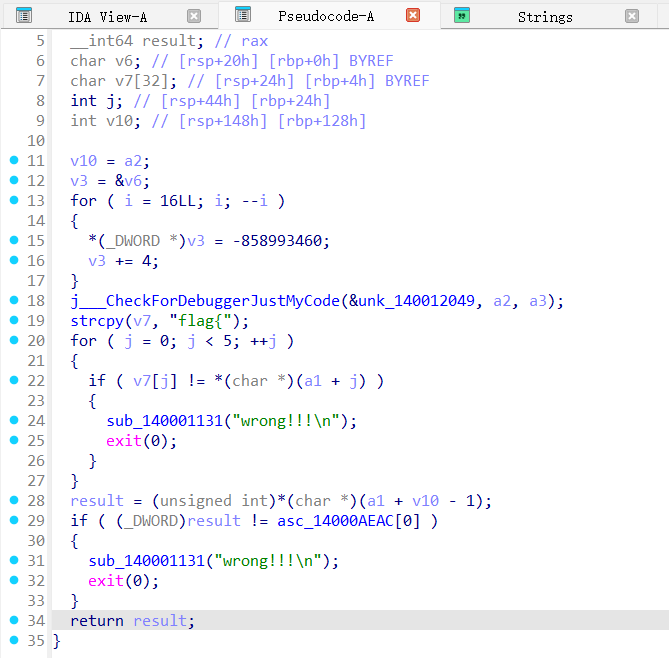Click the Strings tab icon
The width and height of the screenshot is (669, 658).
click(x=461, y=16)
